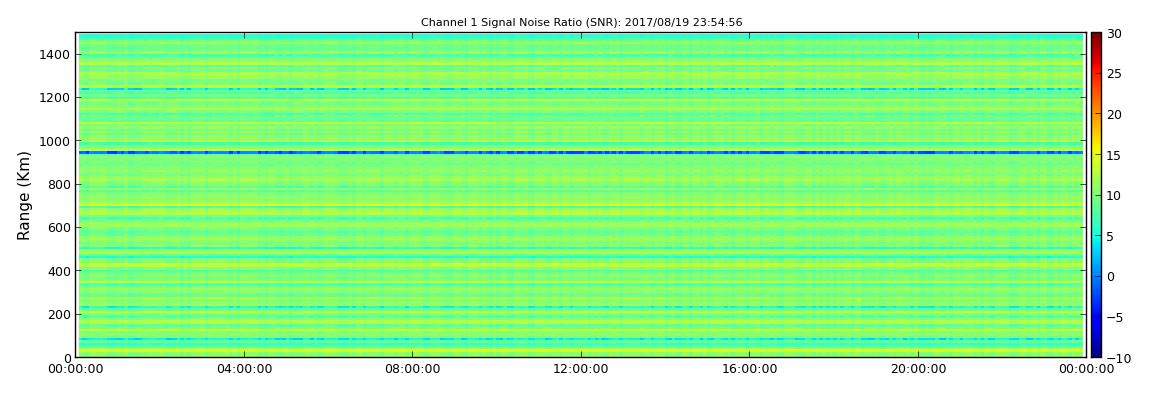Click the colorbar value 30

(x=1114, y=34)
